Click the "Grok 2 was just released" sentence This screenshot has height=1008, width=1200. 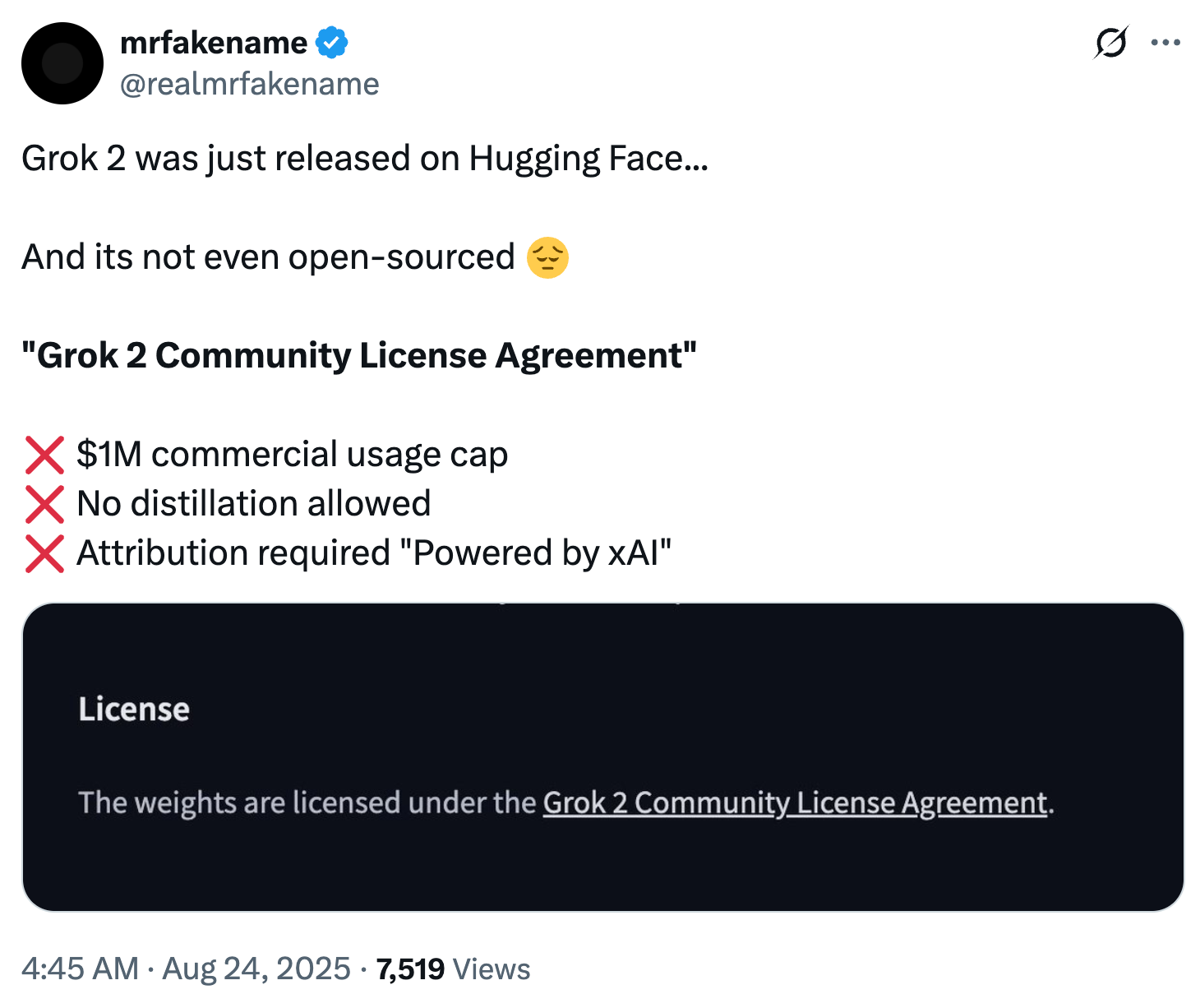[364, 159]
